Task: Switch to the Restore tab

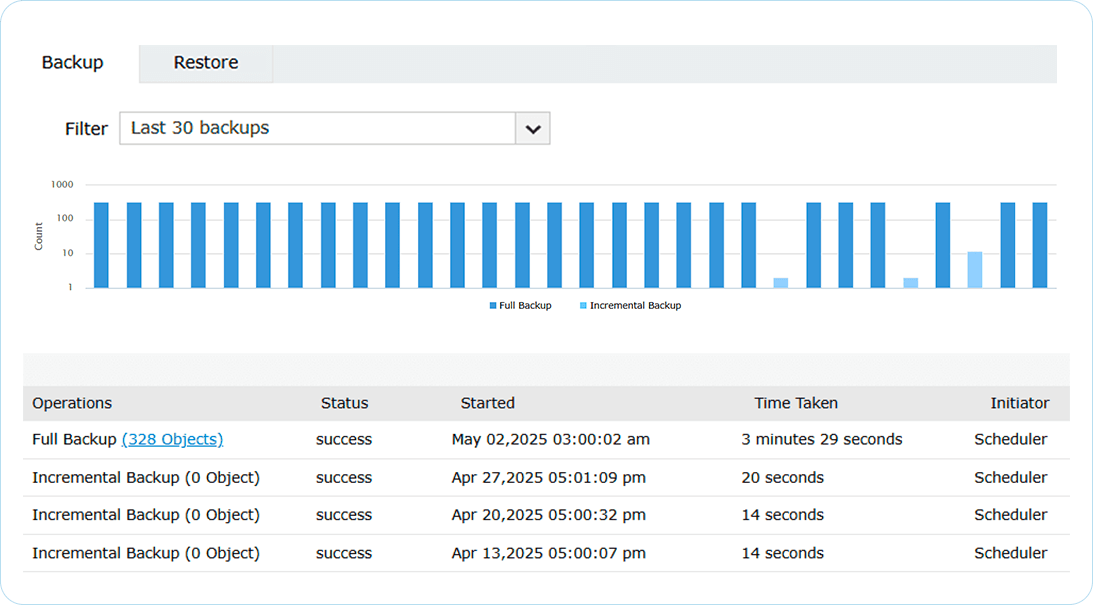Action: [206, 63]
